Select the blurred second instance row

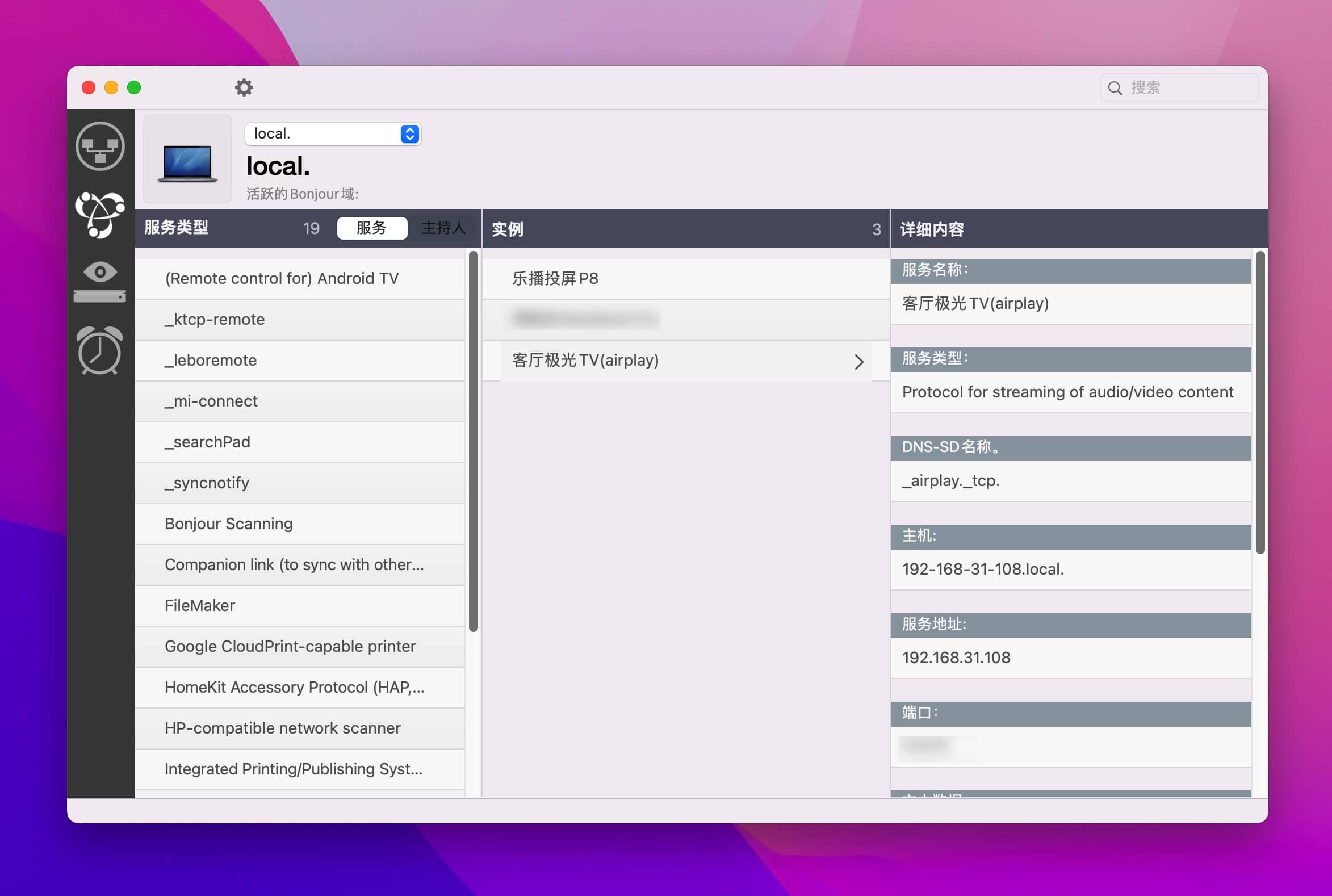point(686,320)
